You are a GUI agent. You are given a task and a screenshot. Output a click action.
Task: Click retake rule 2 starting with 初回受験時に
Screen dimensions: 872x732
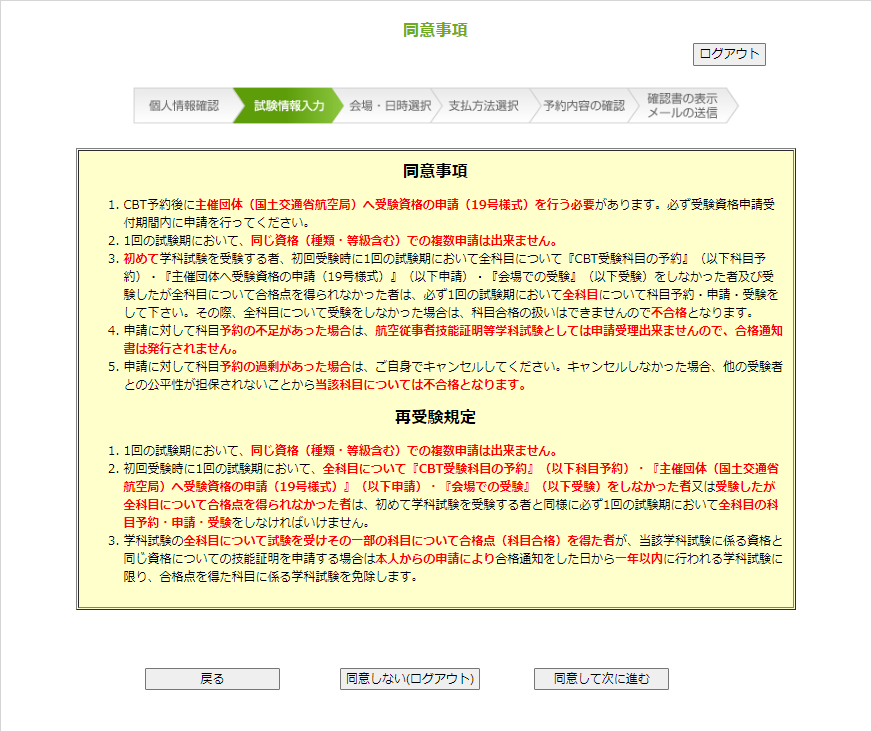451,495
